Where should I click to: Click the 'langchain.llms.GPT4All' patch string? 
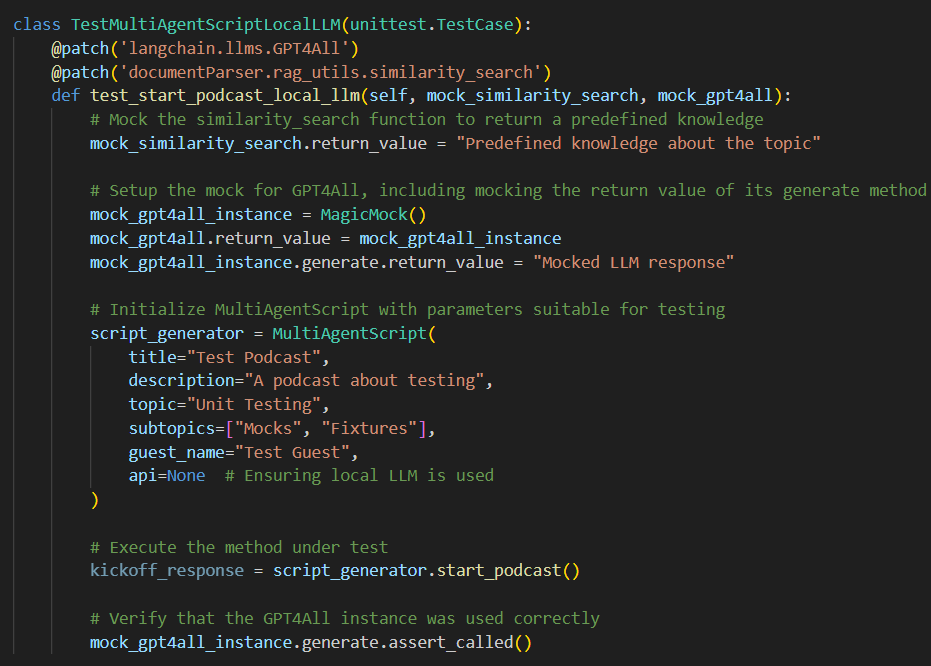click(235, 47)
